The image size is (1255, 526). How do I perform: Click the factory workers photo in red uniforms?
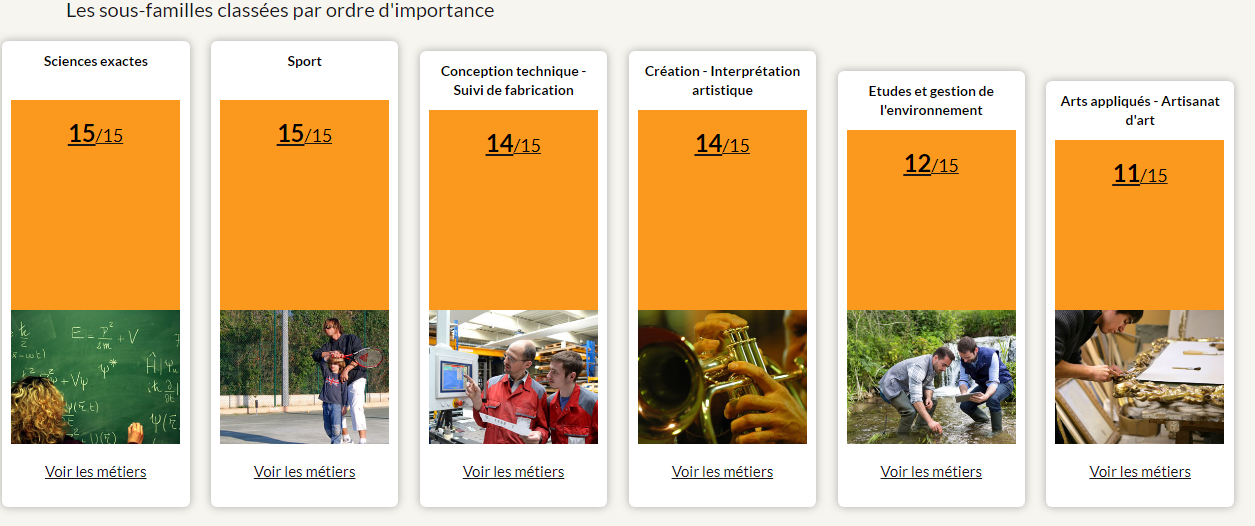pos(513,377)
